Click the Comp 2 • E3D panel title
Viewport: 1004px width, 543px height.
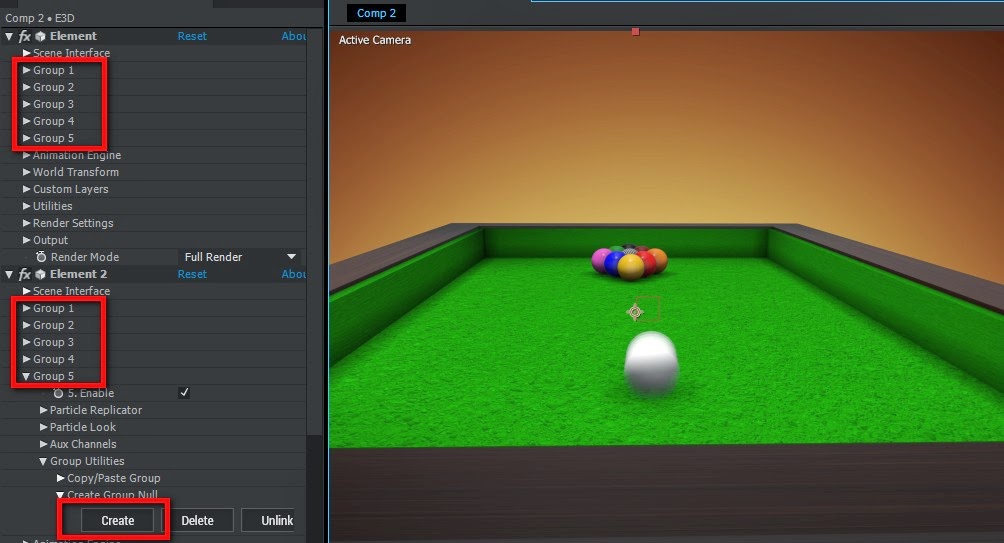tap(40, 18)
